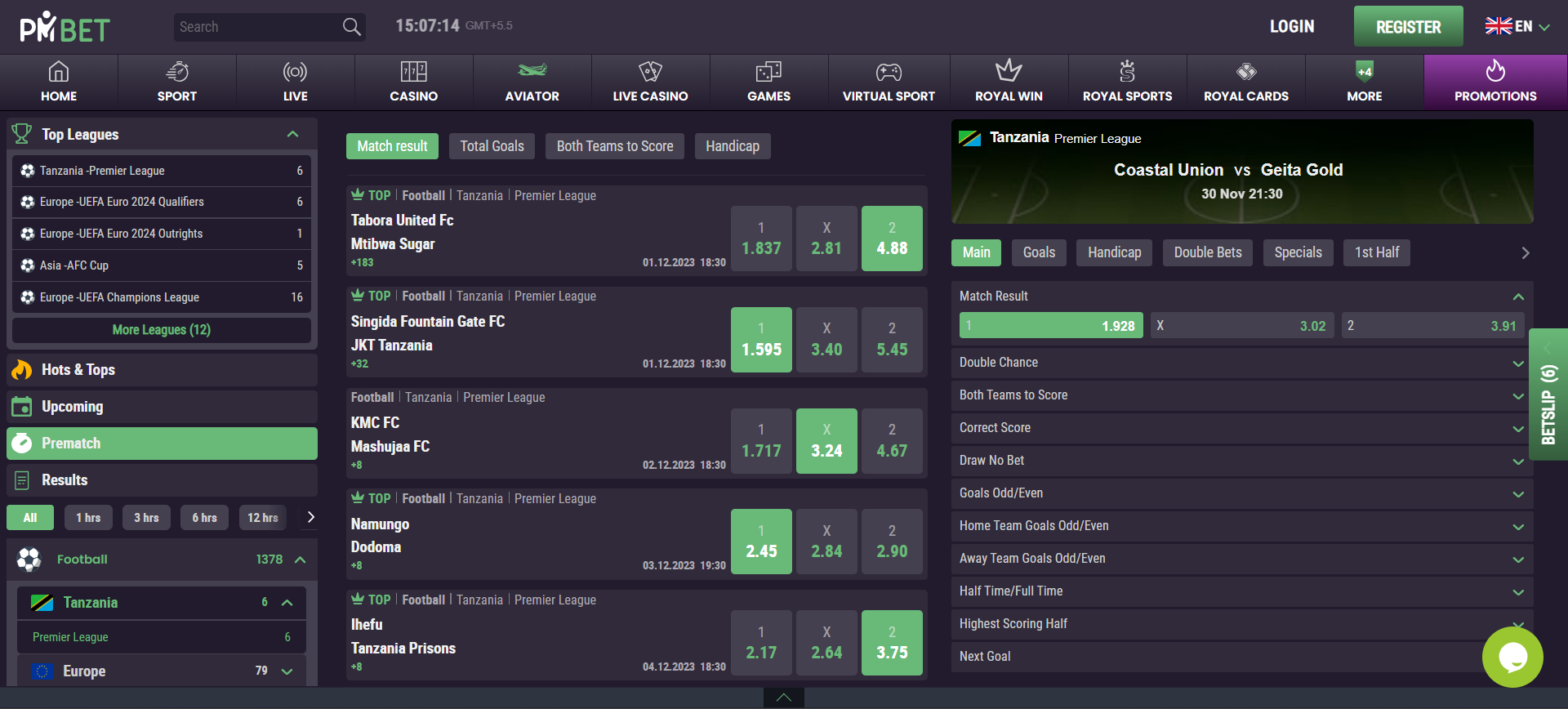Click the PMBET logo
Viewport: 1568px width, 709px height.
65,27
